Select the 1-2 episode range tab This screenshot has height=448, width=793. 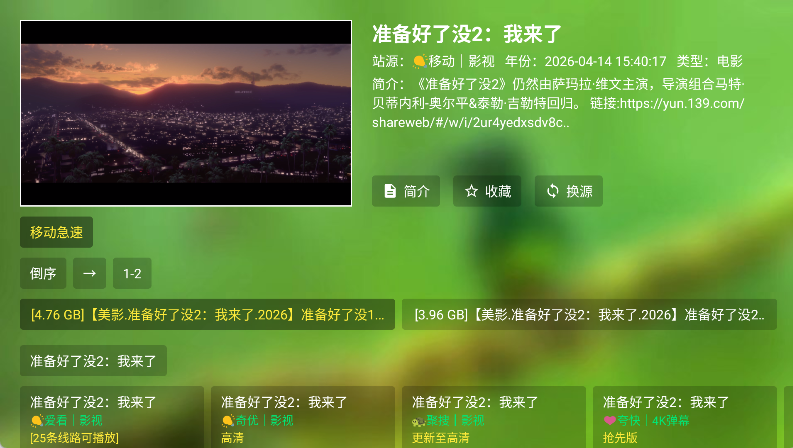131,273
